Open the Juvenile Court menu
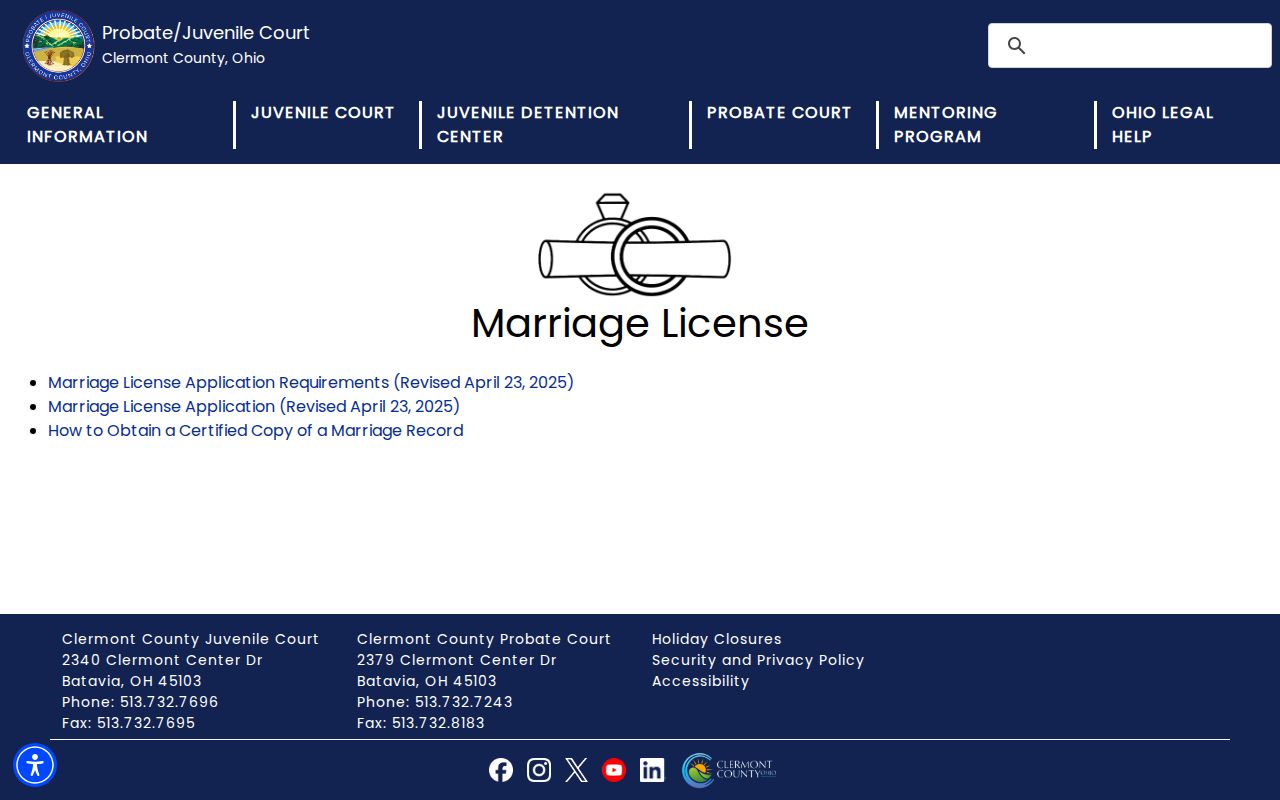Image resolution: width=1280 pixels, height=800 pixels. point(322,113)
